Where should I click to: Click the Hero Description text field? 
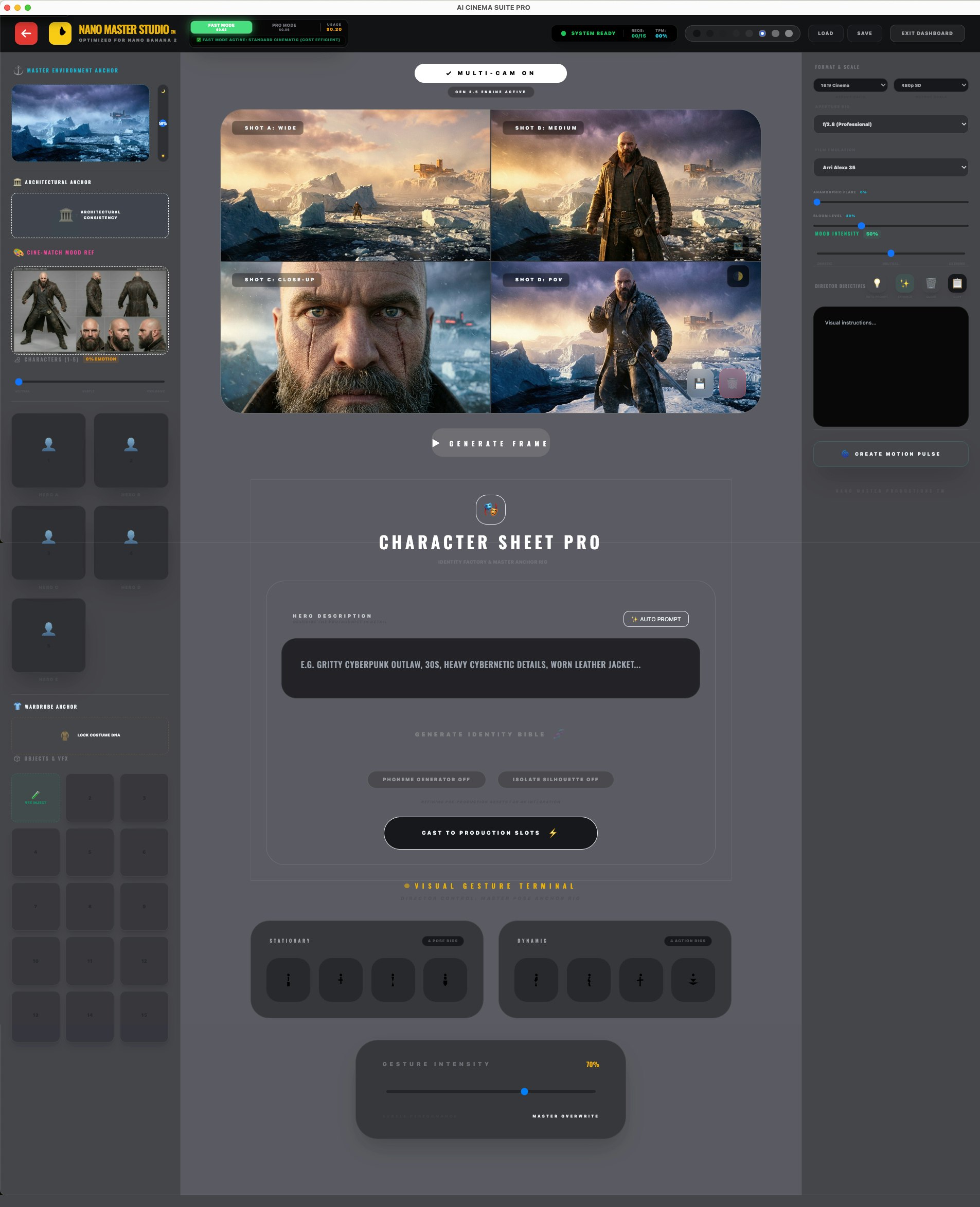pos(491,668)
